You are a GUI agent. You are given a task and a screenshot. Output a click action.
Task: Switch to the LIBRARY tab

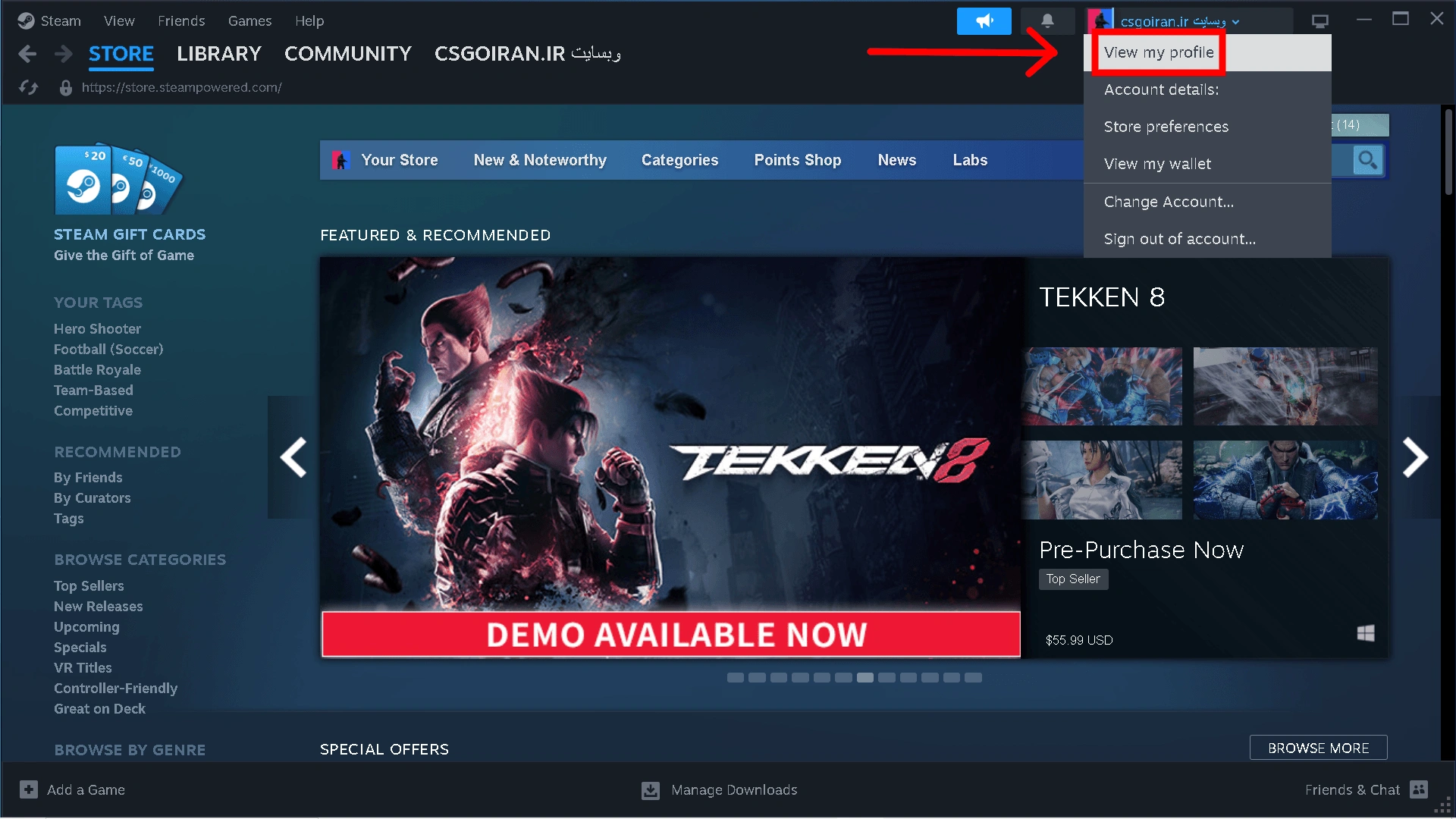218,53
